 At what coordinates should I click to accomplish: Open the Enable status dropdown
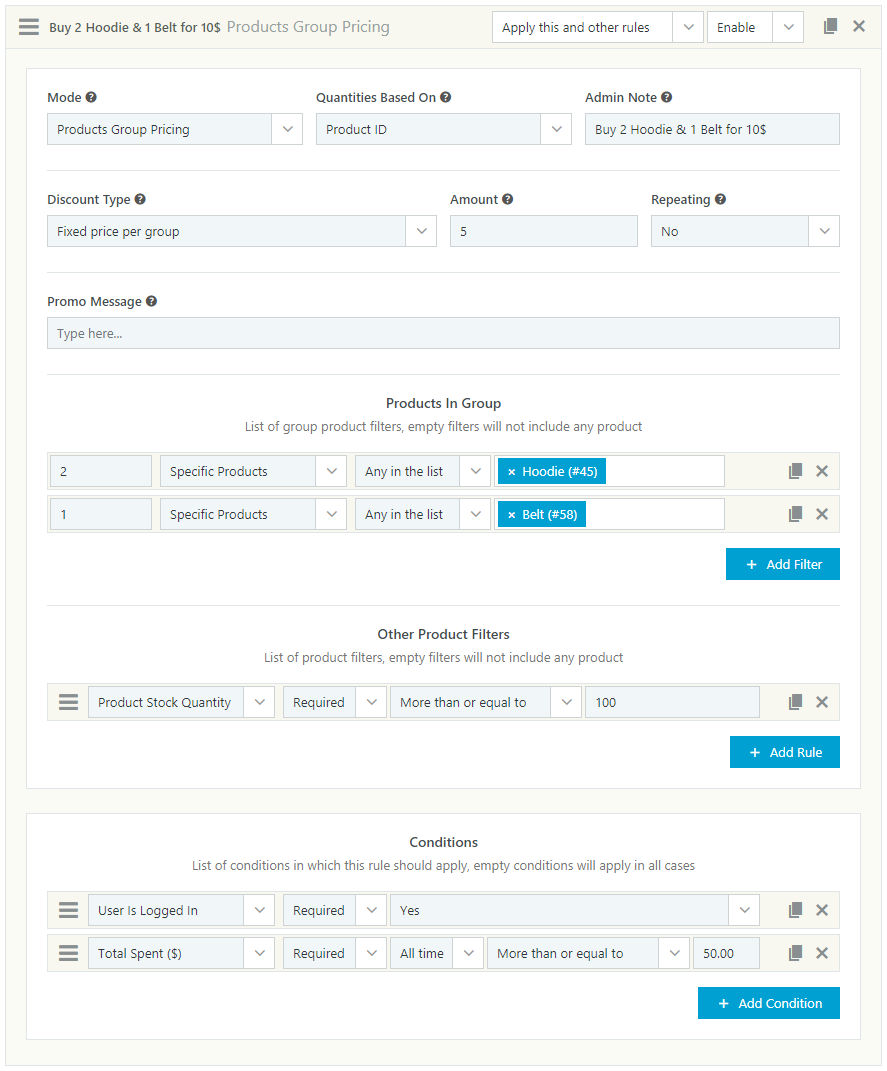[755, 27]
